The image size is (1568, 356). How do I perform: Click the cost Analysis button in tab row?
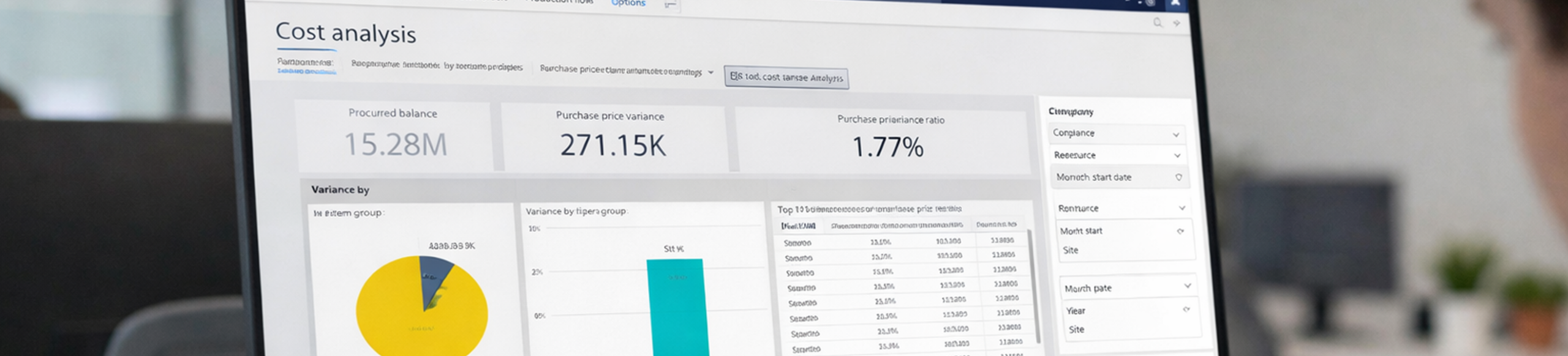[x=786, y=78]
